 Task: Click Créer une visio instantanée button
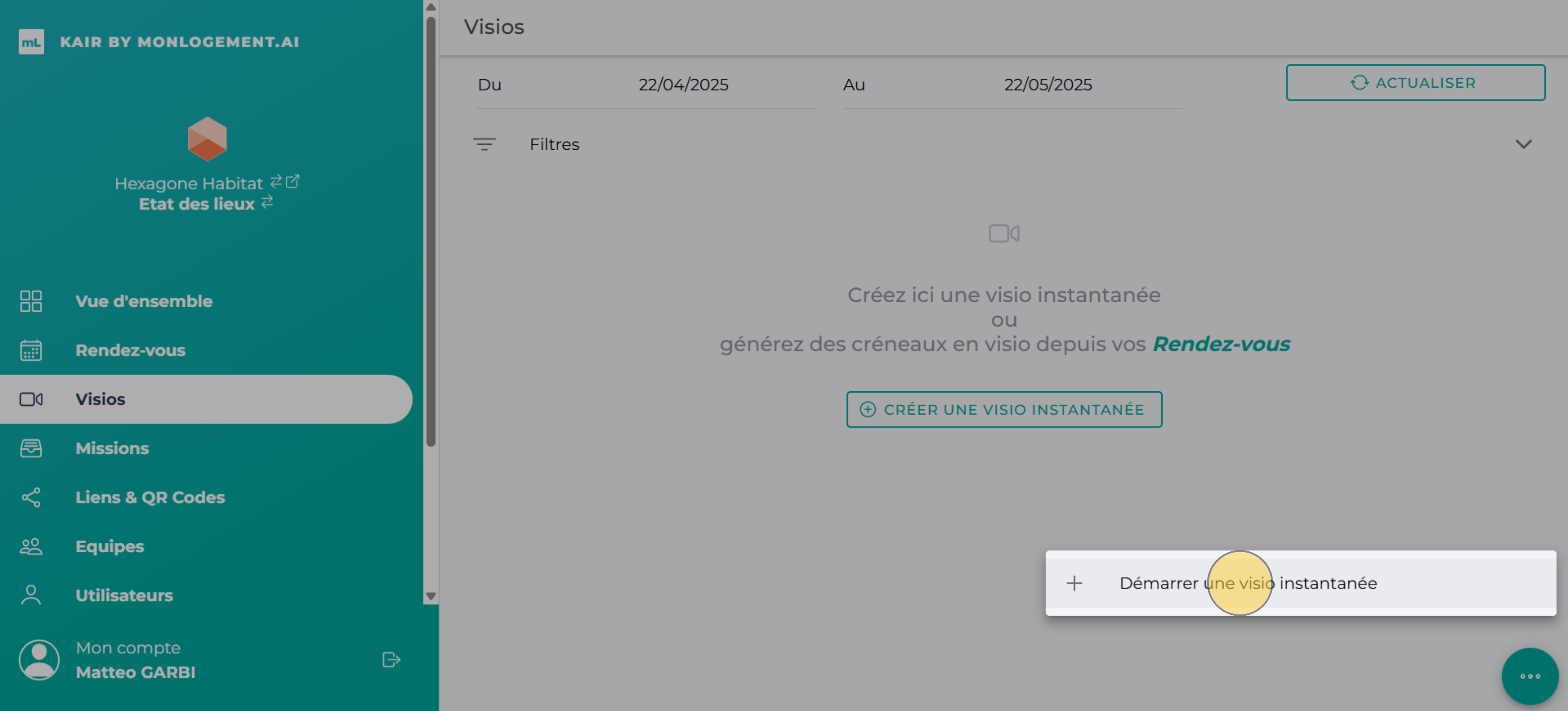(1004, 410)
